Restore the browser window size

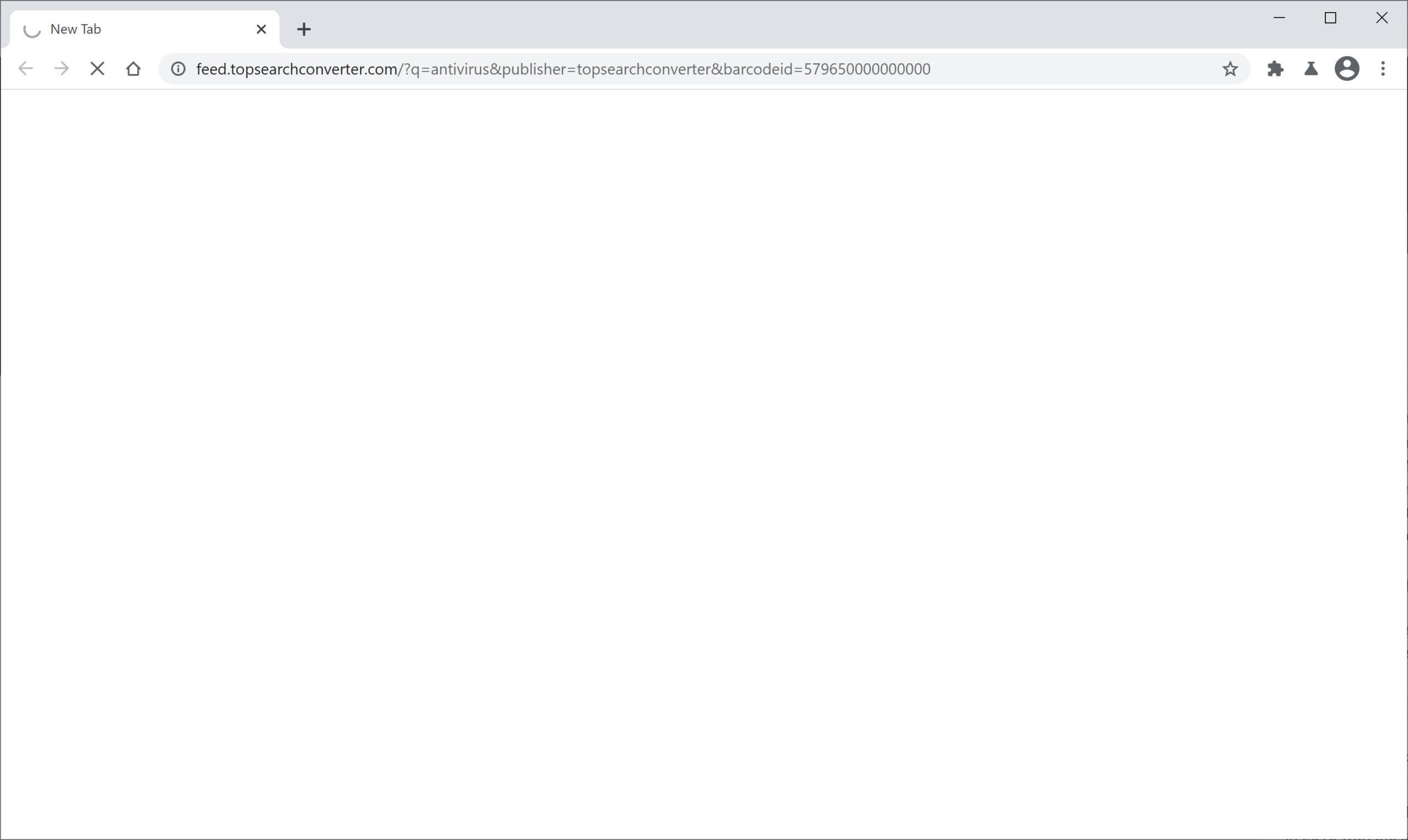pyautogui.click(x=1330, y=18)
